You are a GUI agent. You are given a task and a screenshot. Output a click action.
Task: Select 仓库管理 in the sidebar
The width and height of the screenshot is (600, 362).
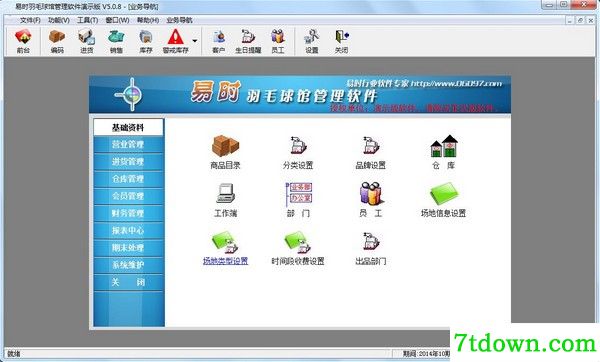(x=128, y=179)
